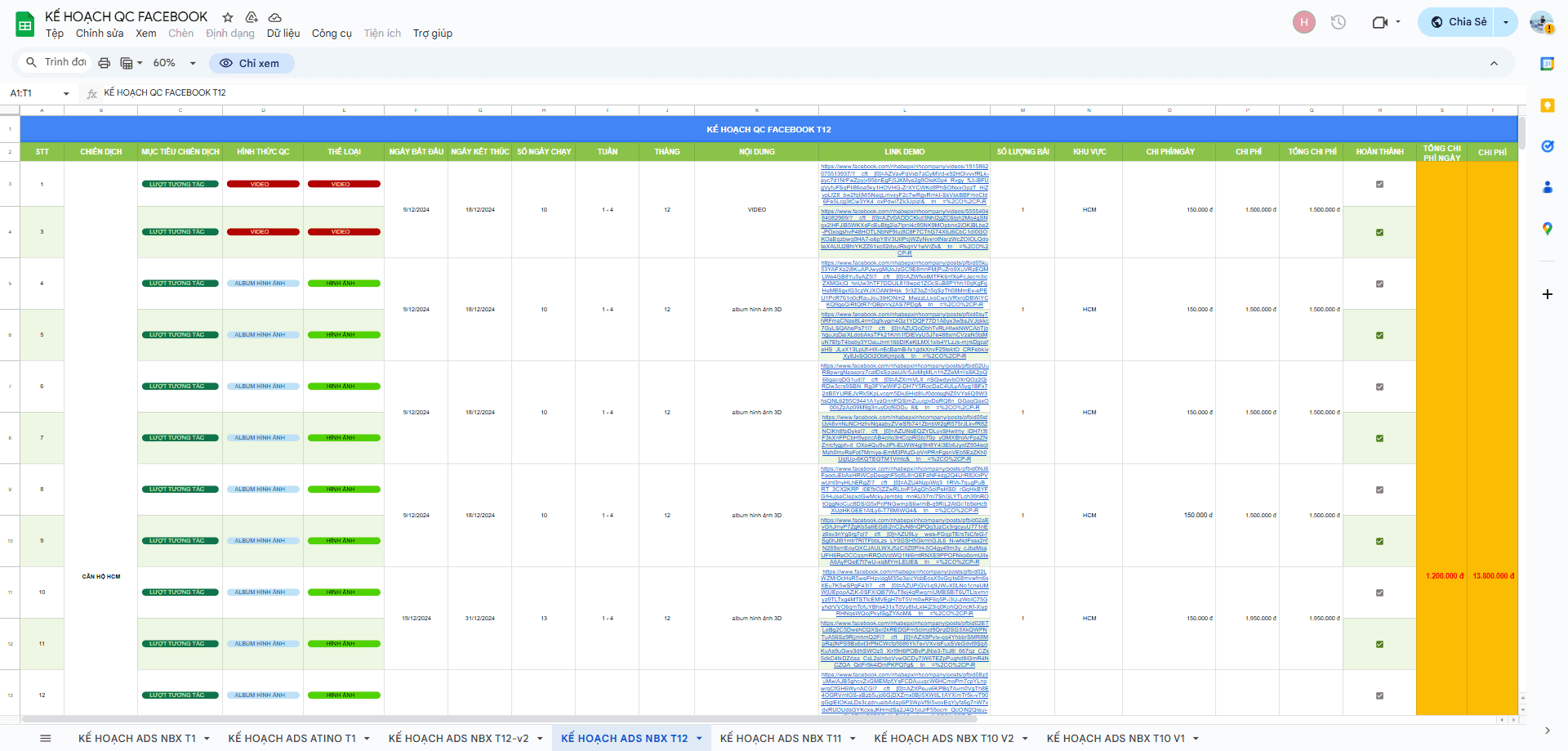Image resolution: width=1568 pixels, height=751 pixels.
Task: Open the 60% zoom dropdown
Action: coord(175,63)
